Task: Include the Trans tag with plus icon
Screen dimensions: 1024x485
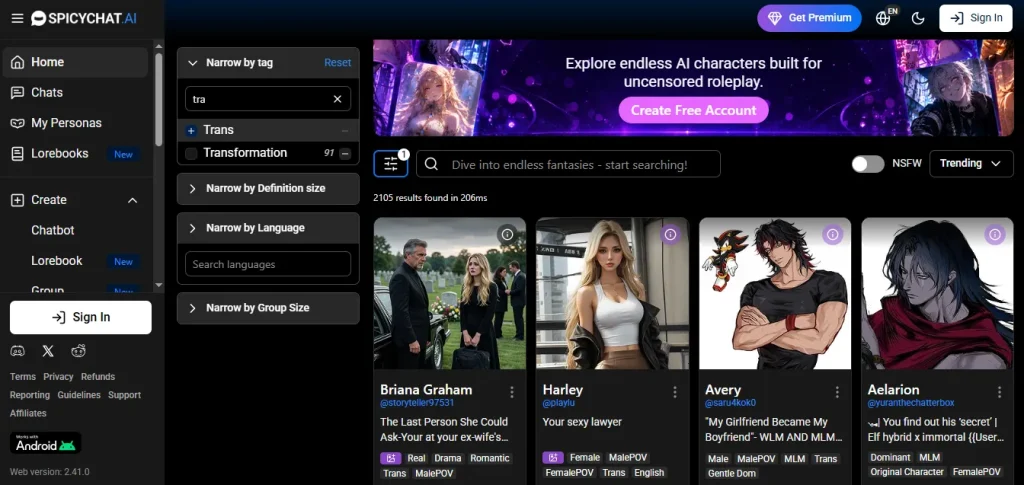Action: coord(191,131)
